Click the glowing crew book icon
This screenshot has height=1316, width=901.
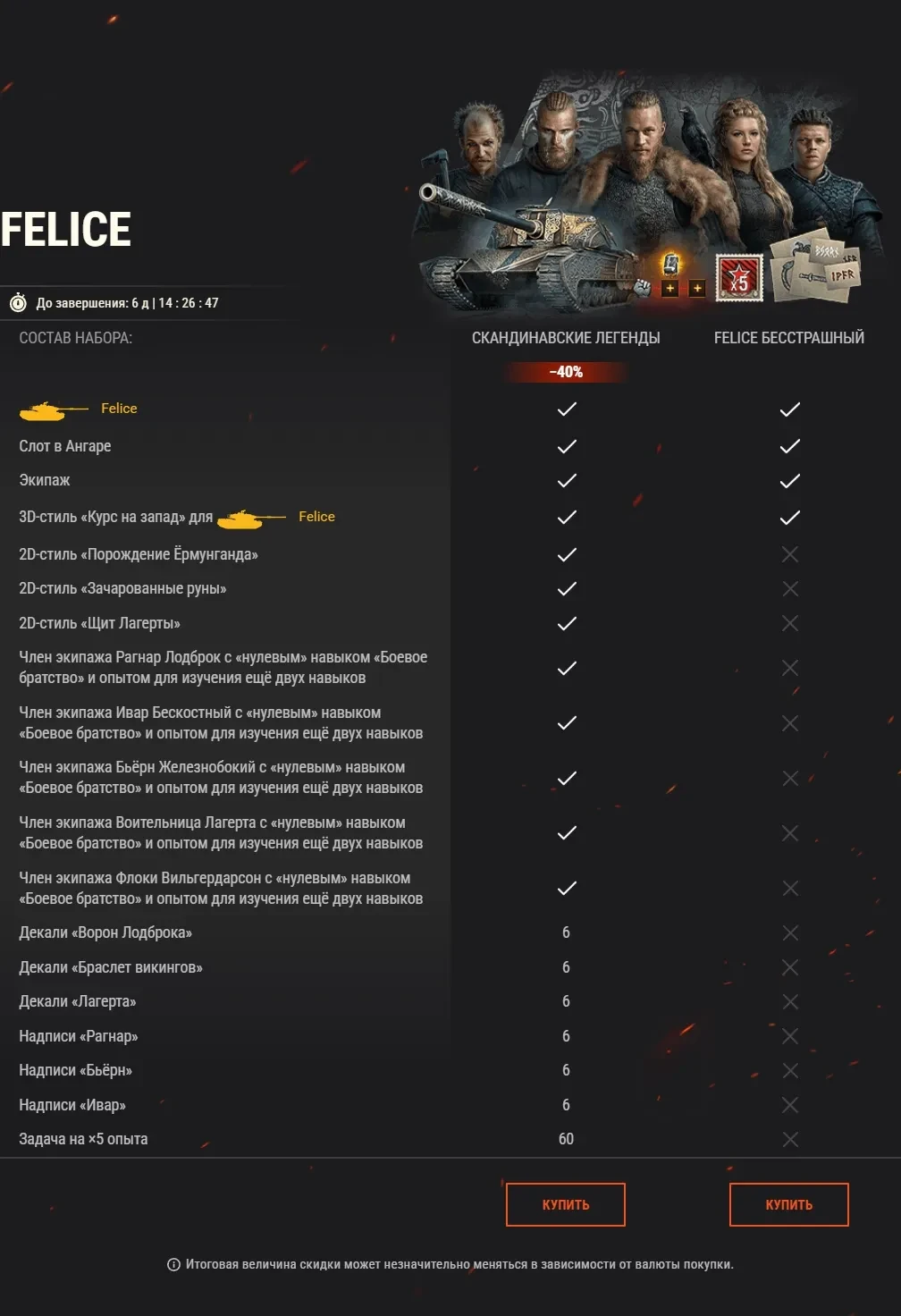[671, 264]
